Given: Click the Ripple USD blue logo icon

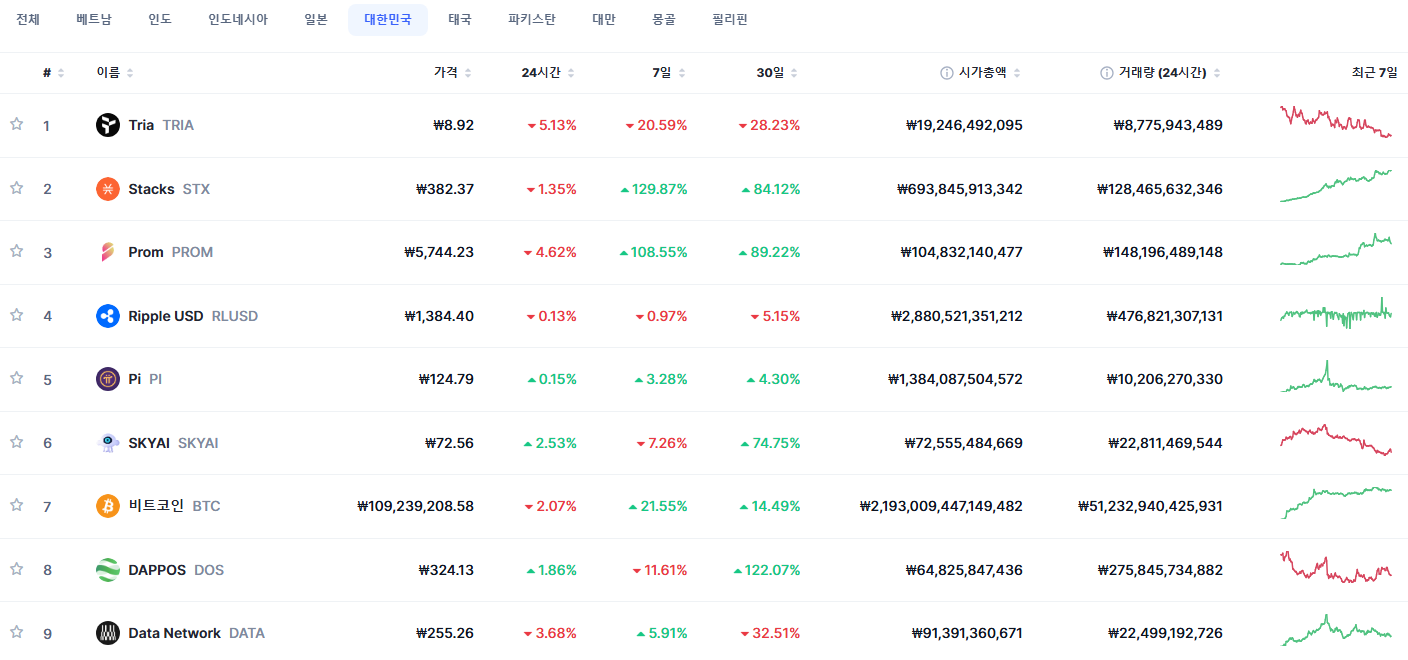Looking at the screenshot, I should [x=108, y=316].
